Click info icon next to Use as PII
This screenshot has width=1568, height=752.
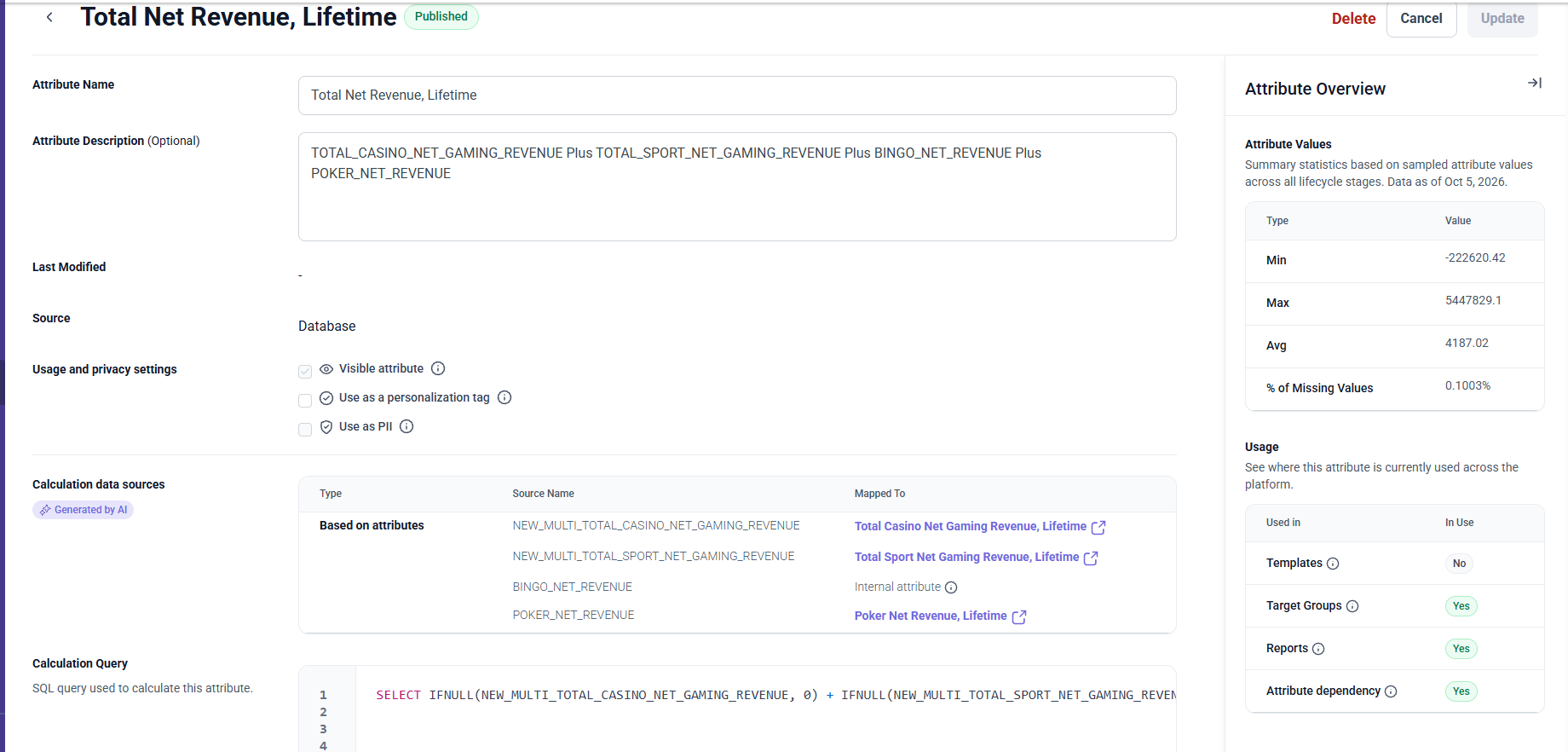(x=406, y=426)
